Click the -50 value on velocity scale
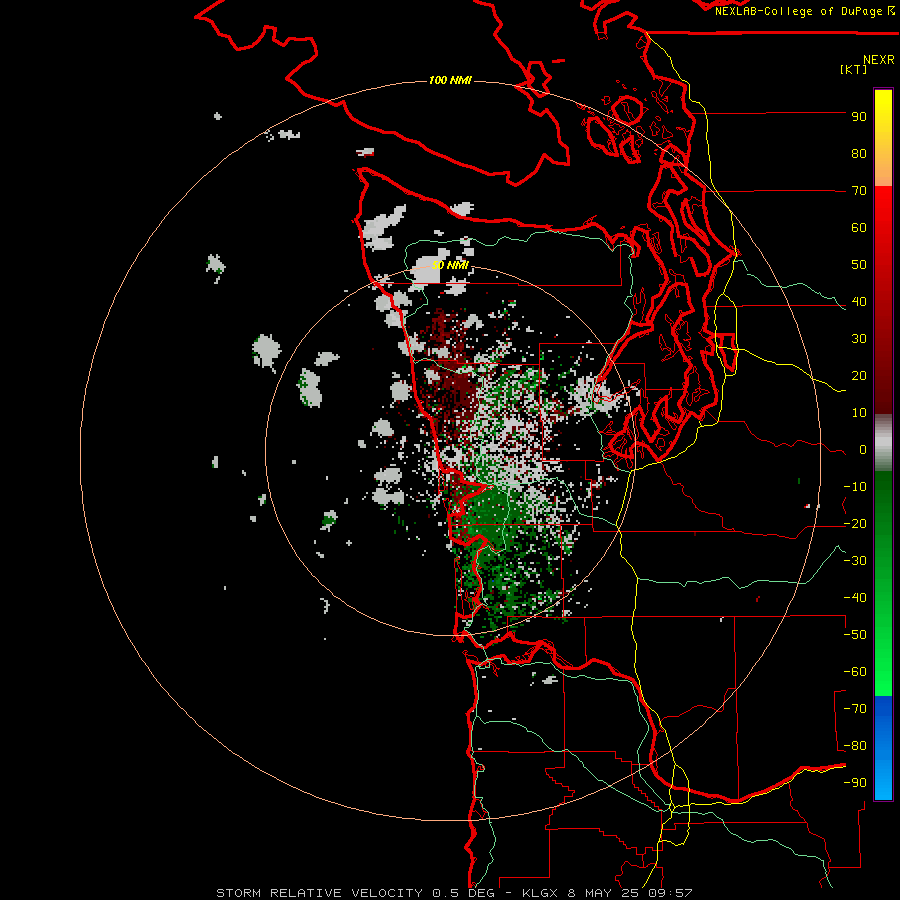 point(855,635)
